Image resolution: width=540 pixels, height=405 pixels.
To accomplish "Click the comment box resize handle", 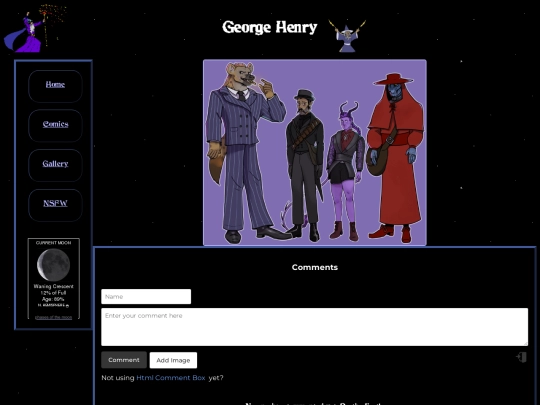I will [x=526, y=343].
